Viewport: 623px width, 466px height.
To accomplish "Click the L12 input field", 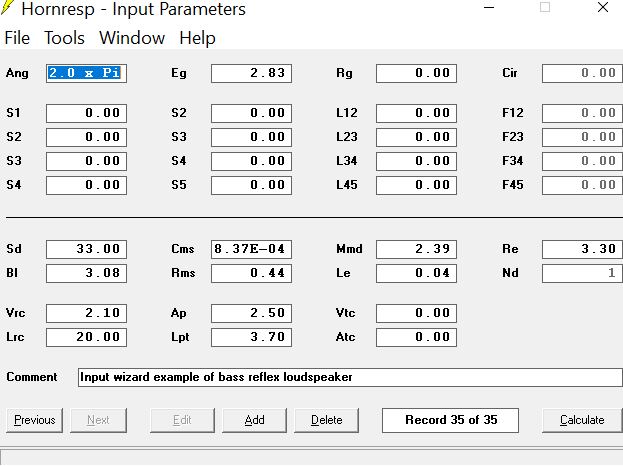I will [x=416, y=113].
